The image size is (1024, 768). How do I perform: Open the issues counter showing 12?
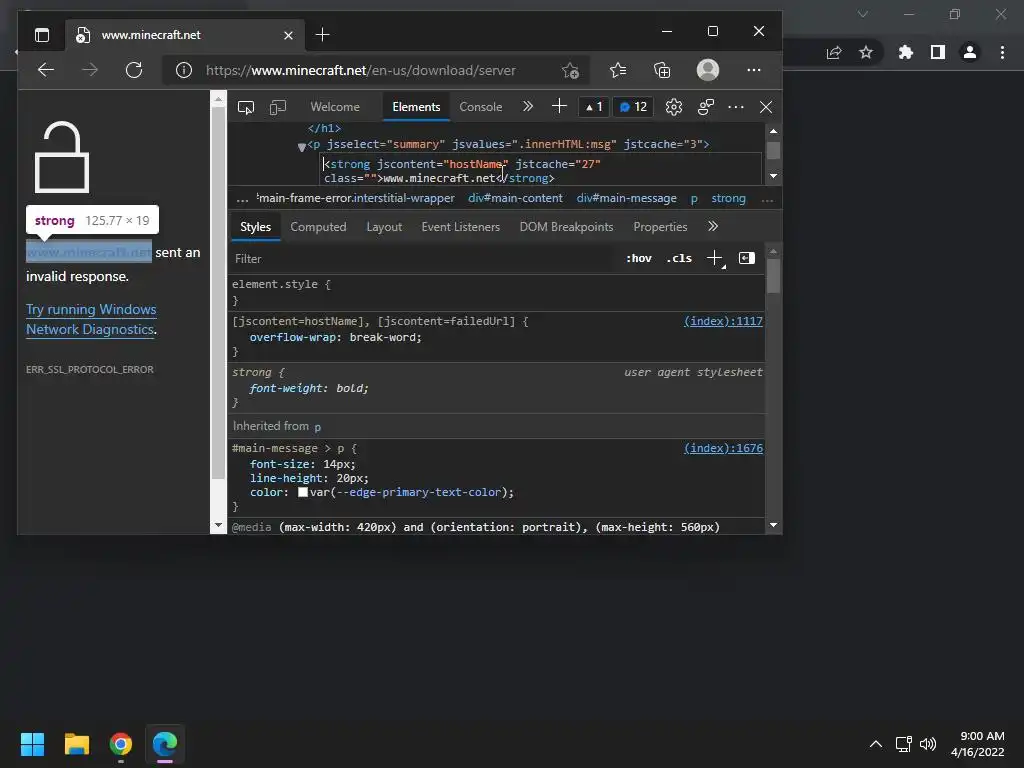[633, 106]
